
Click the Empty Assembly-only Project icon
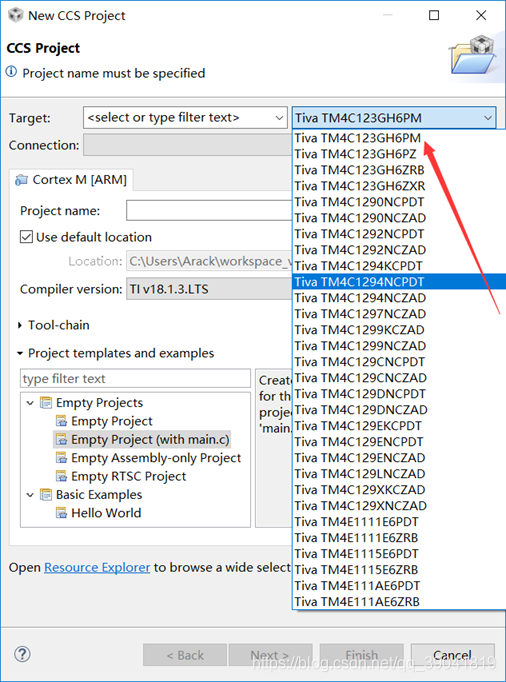[62, 458]
